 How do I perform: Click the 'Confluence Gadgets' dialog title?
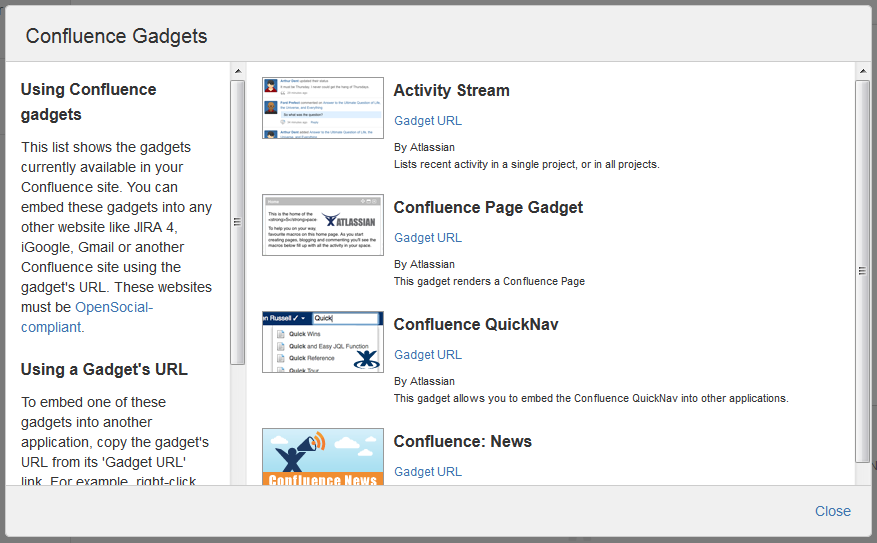click(116, 36)
